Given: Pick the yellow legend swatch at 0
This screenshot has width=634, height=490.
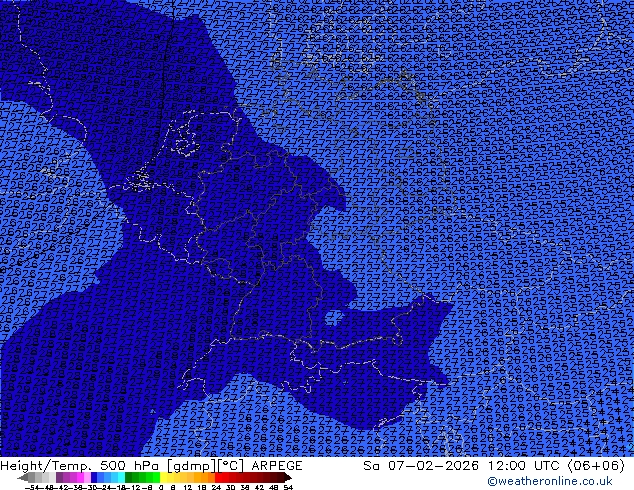Looking at the screenshot, I should tap(163, 477).
